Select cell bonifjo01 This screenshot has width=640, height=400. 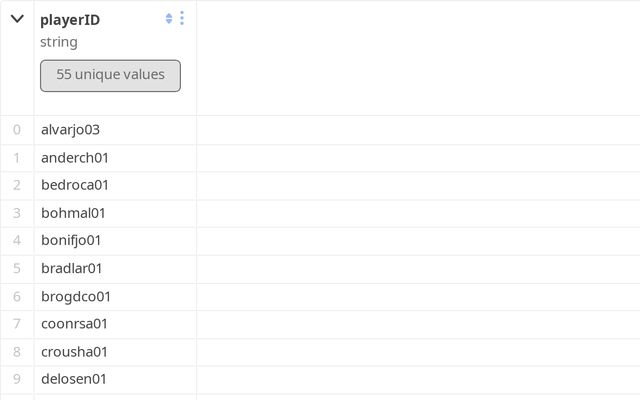pyautogui.click(x=71, y=240)
